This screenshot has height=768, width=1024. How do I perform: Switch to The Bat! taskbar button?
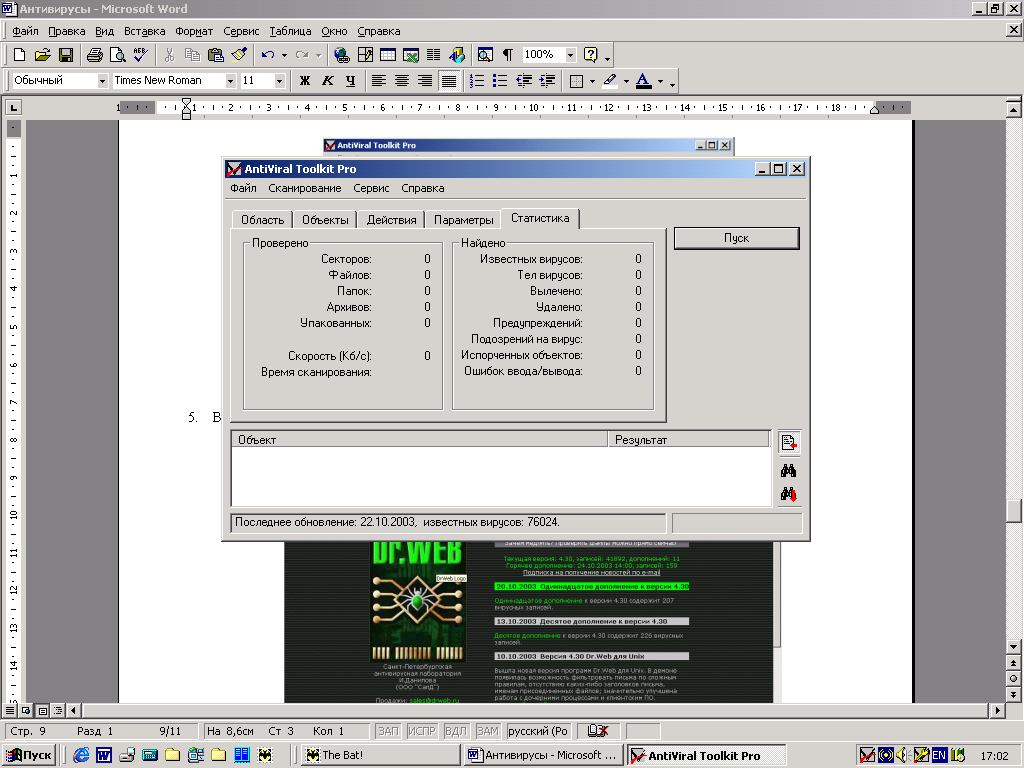pos(381,755)
